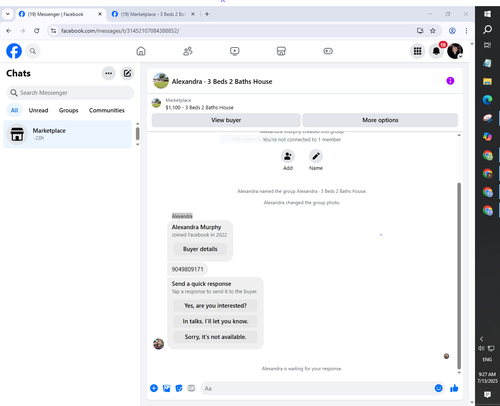
Task: Open Microsoft Edge from the taskbar
Action: tap(487, 100)
